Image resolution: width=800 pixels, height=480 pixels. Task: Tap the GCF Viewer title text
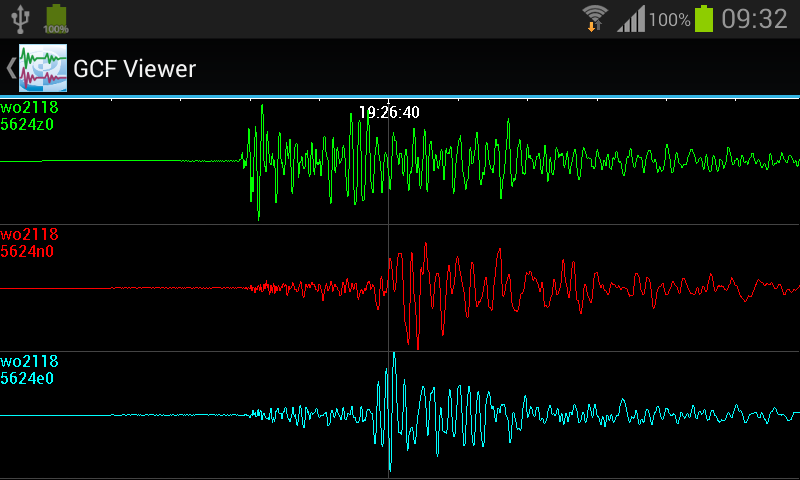pyautogui.click(x=135, y=69)
